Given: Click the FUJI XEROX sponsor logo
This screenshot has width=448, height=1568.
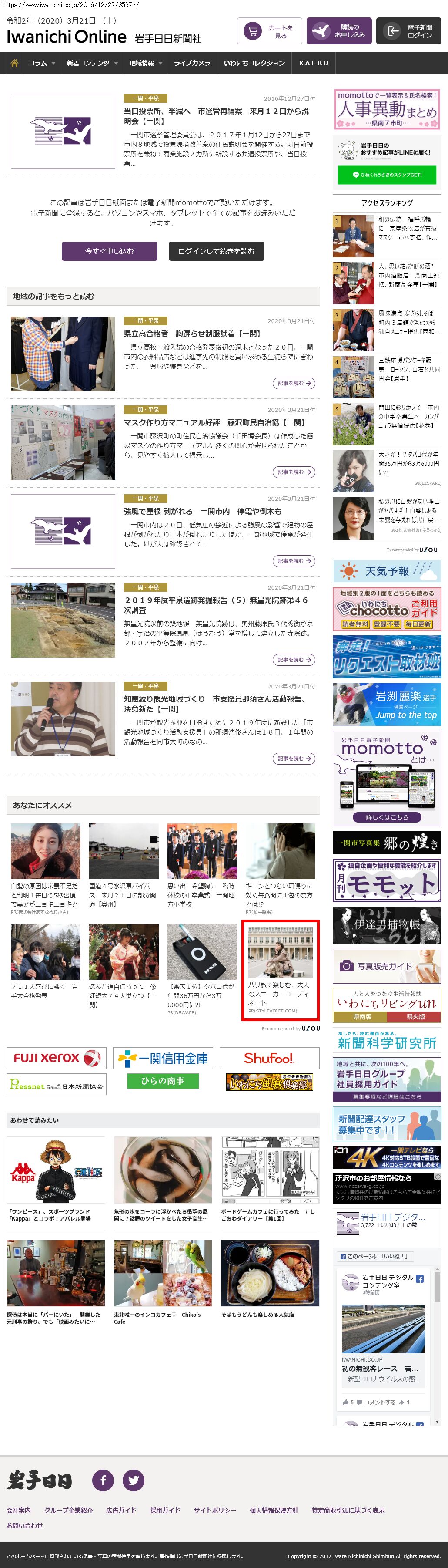Looking at the screenshot, I should coord(57,1058).
